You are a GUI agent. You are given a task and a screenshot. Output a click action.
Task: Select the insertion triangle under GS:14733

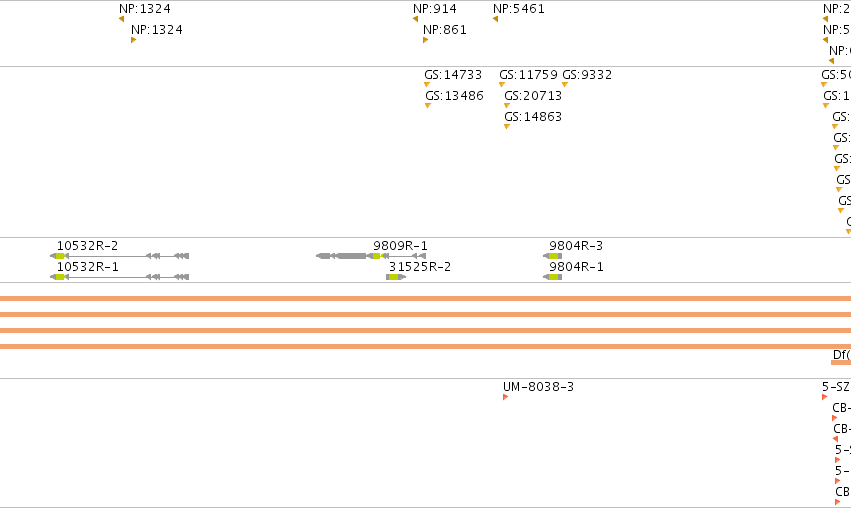(427, 85)
